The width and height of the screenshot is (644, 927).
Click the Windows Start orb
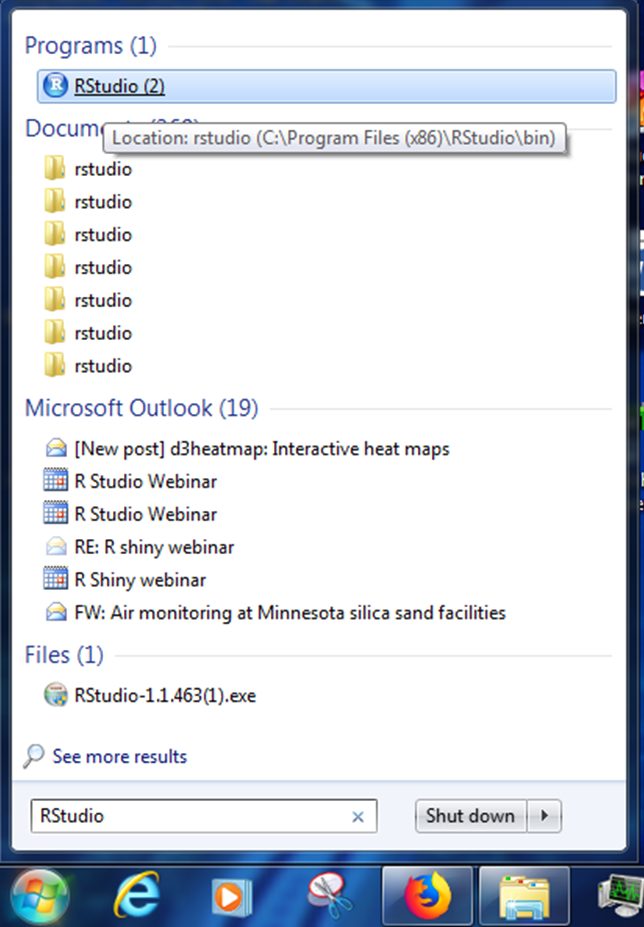[x=39, y=896]
